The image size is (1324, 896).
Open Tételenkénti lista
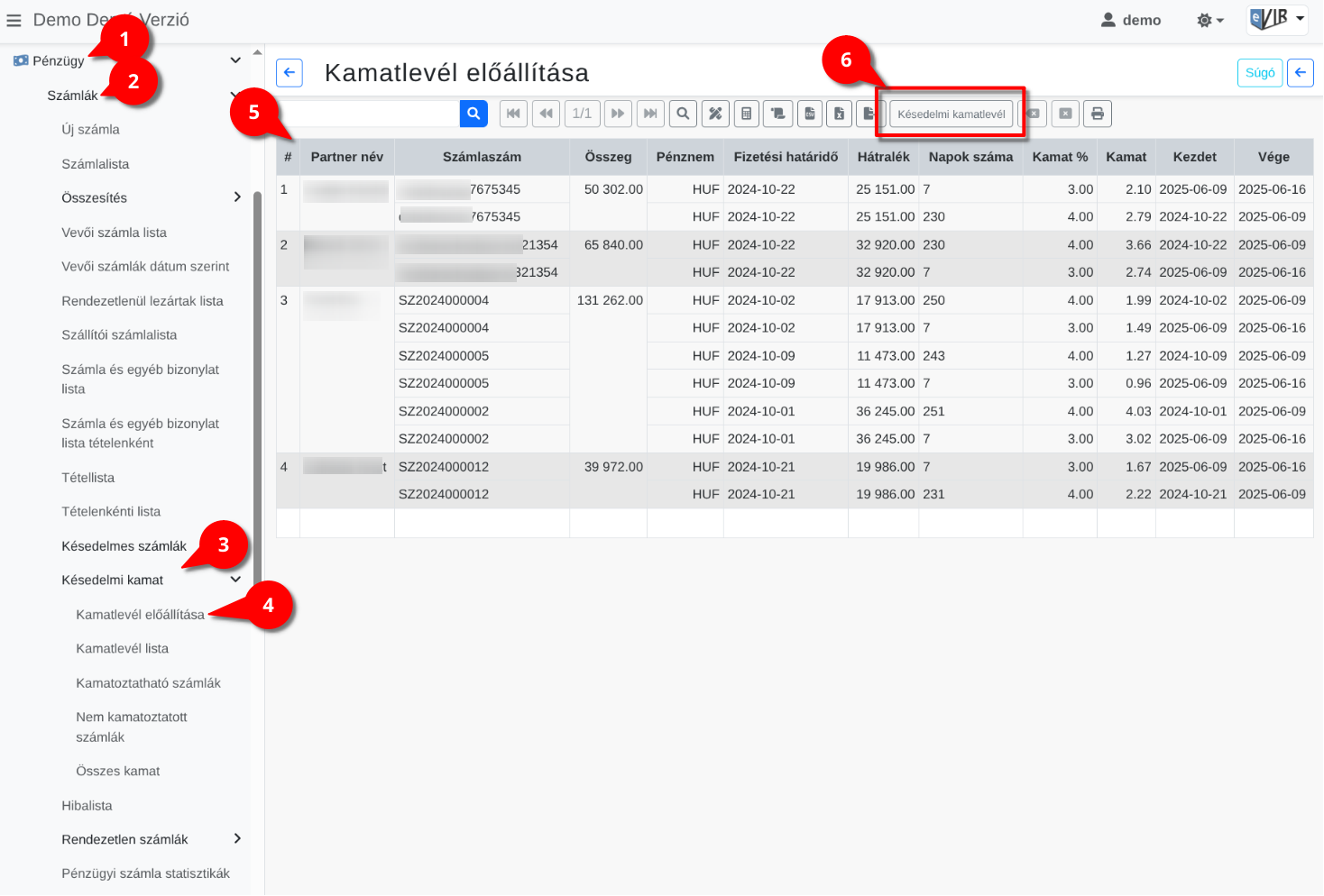pos(111,512)
